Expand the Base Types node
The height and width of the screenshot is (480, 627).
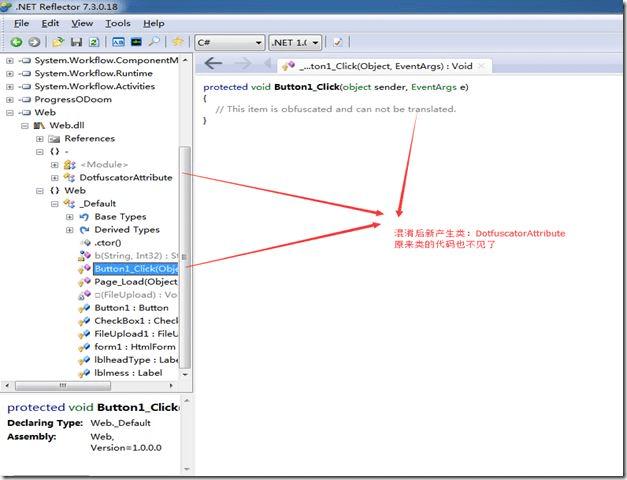70,217
